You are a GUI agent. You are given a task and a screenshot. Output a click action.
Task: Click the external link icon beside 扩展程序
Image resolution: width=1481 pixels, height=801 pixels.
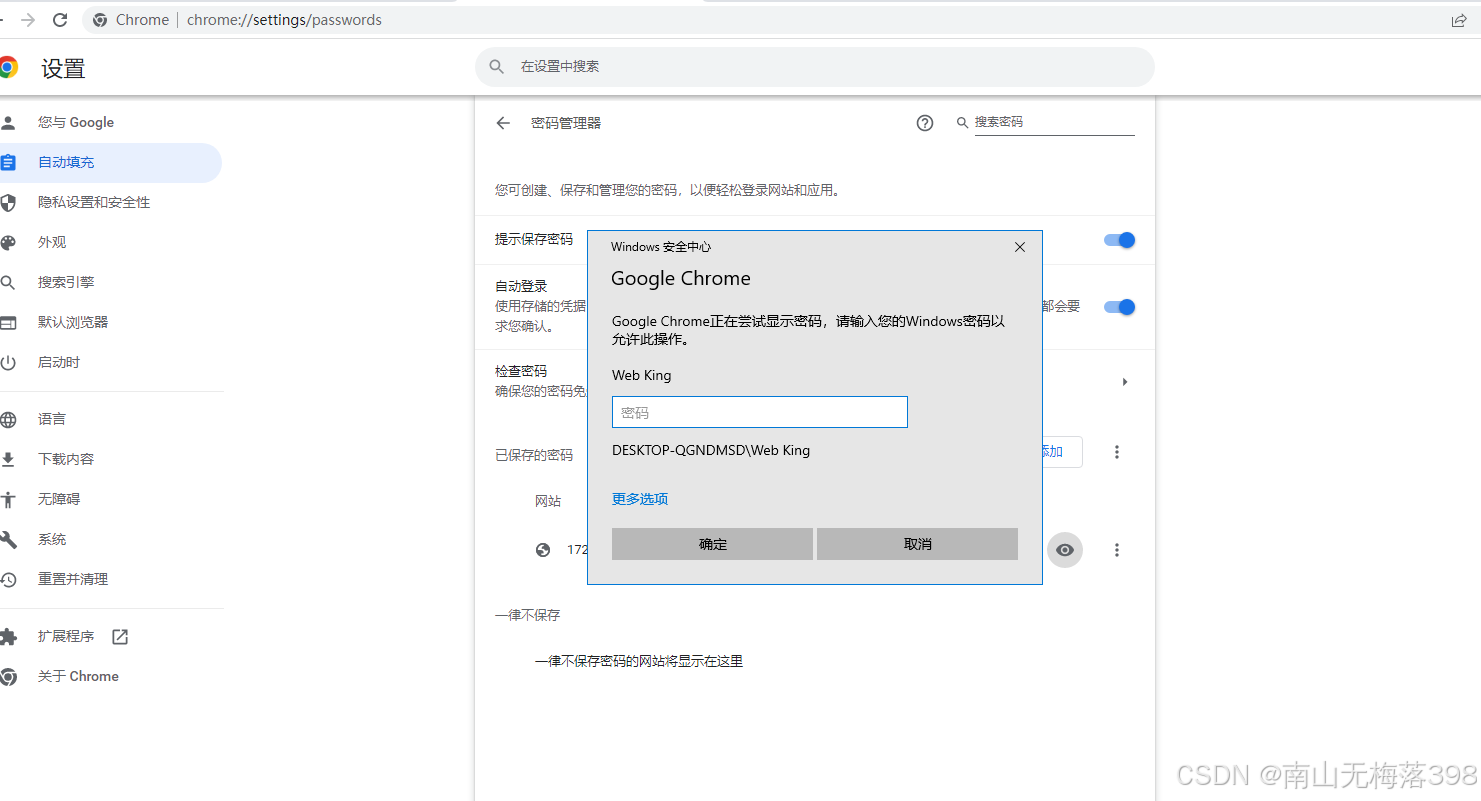click(120, 636)
